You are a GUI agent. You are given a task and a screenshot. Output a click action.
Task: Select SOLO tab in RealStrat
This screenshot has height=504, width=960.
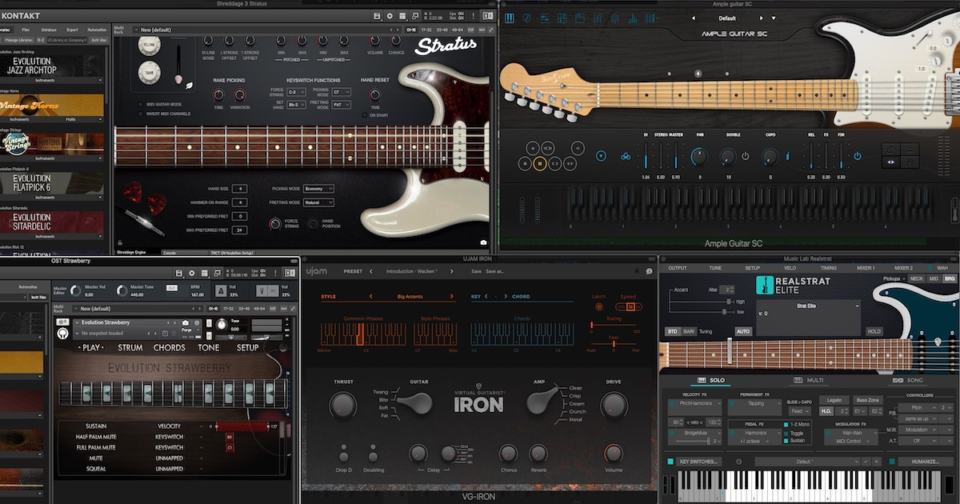coord(711,380)
